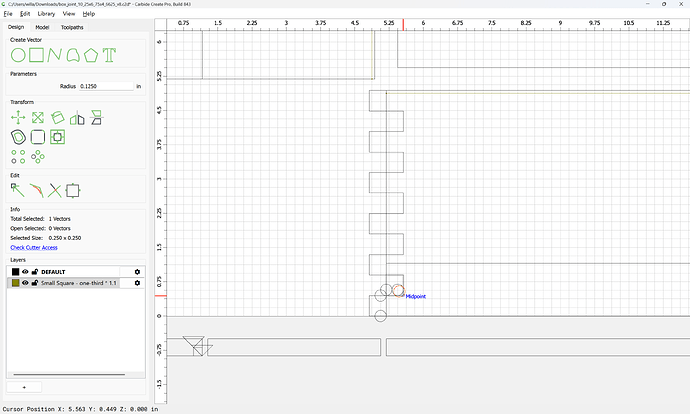
Task: Open the File menu
Action: (8, 14)
